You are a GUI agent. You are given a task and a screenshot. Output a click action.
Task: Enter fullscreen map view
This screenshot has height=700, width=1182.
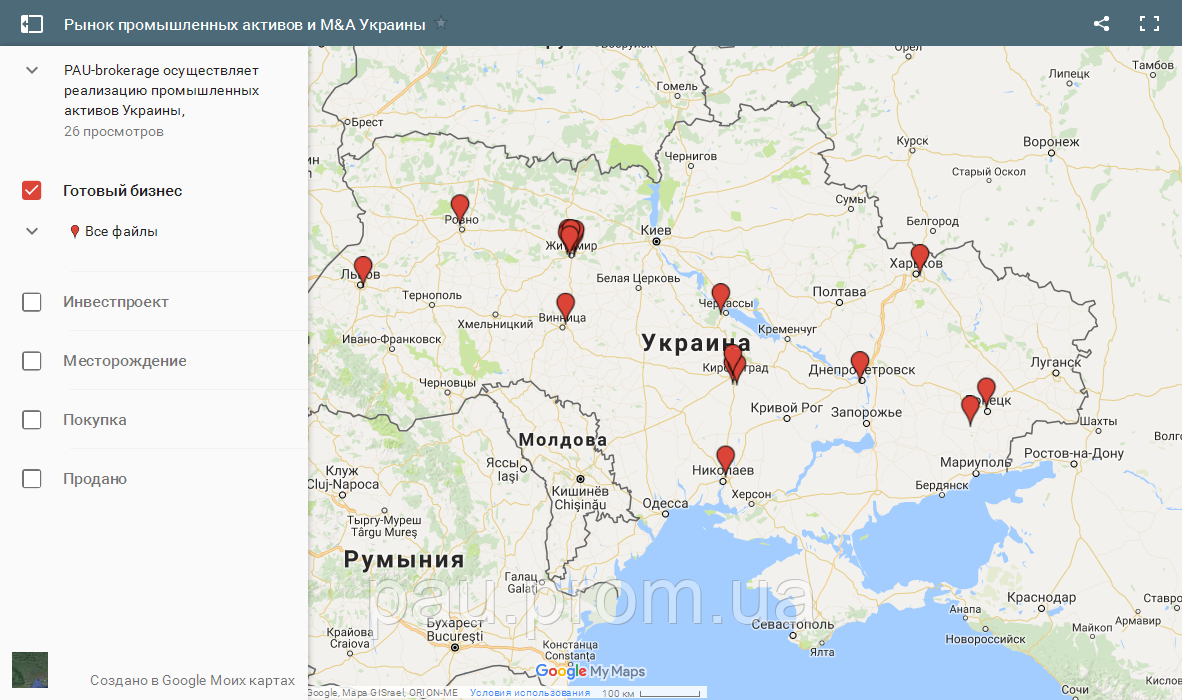pos(1149,22)
